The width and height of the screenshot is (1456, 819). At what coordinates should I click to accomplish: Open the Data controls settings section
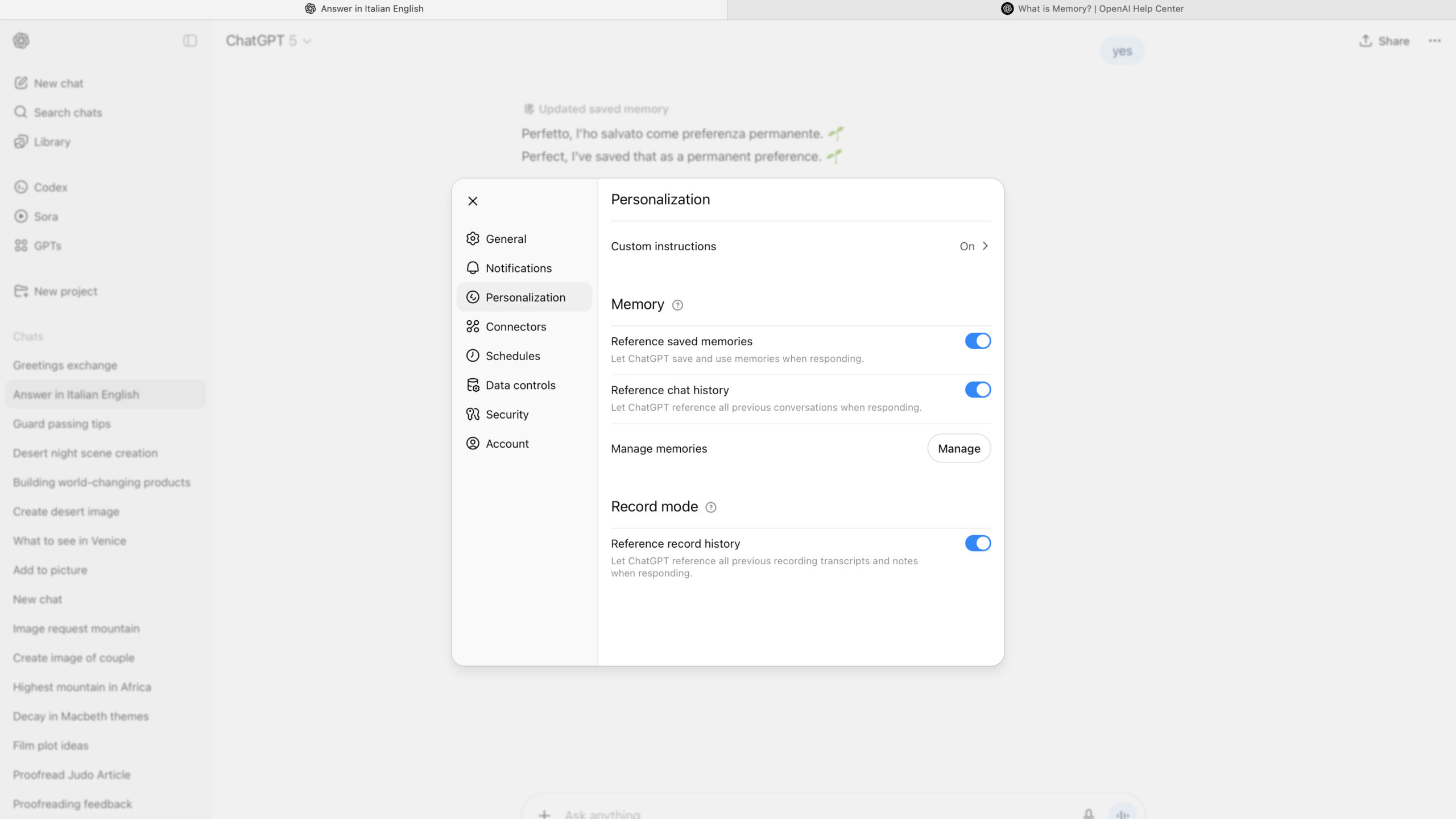520,386
